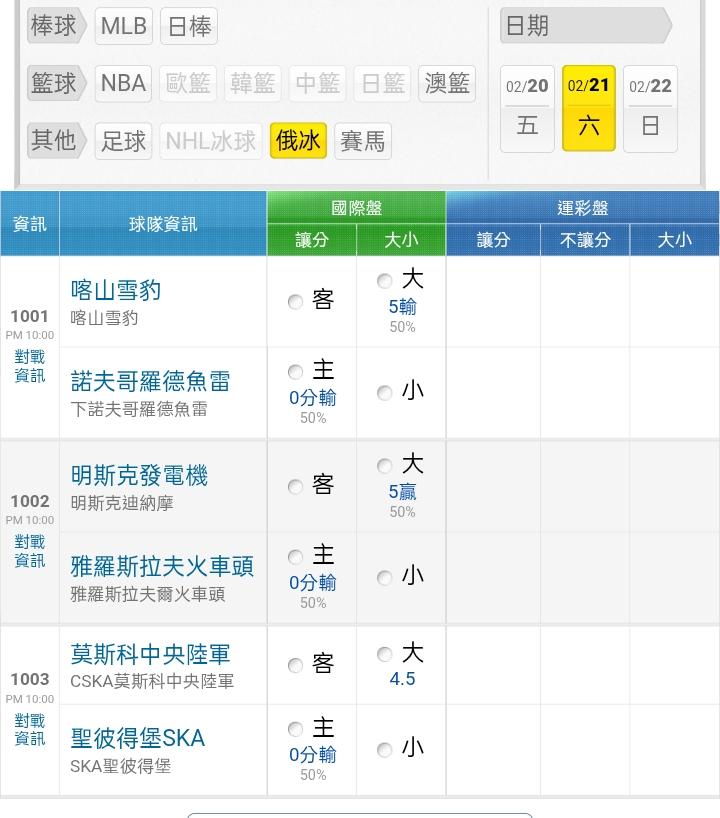Select 小 radio for game 1001
This screenshot has width=720, height=818.
[385, 392]
